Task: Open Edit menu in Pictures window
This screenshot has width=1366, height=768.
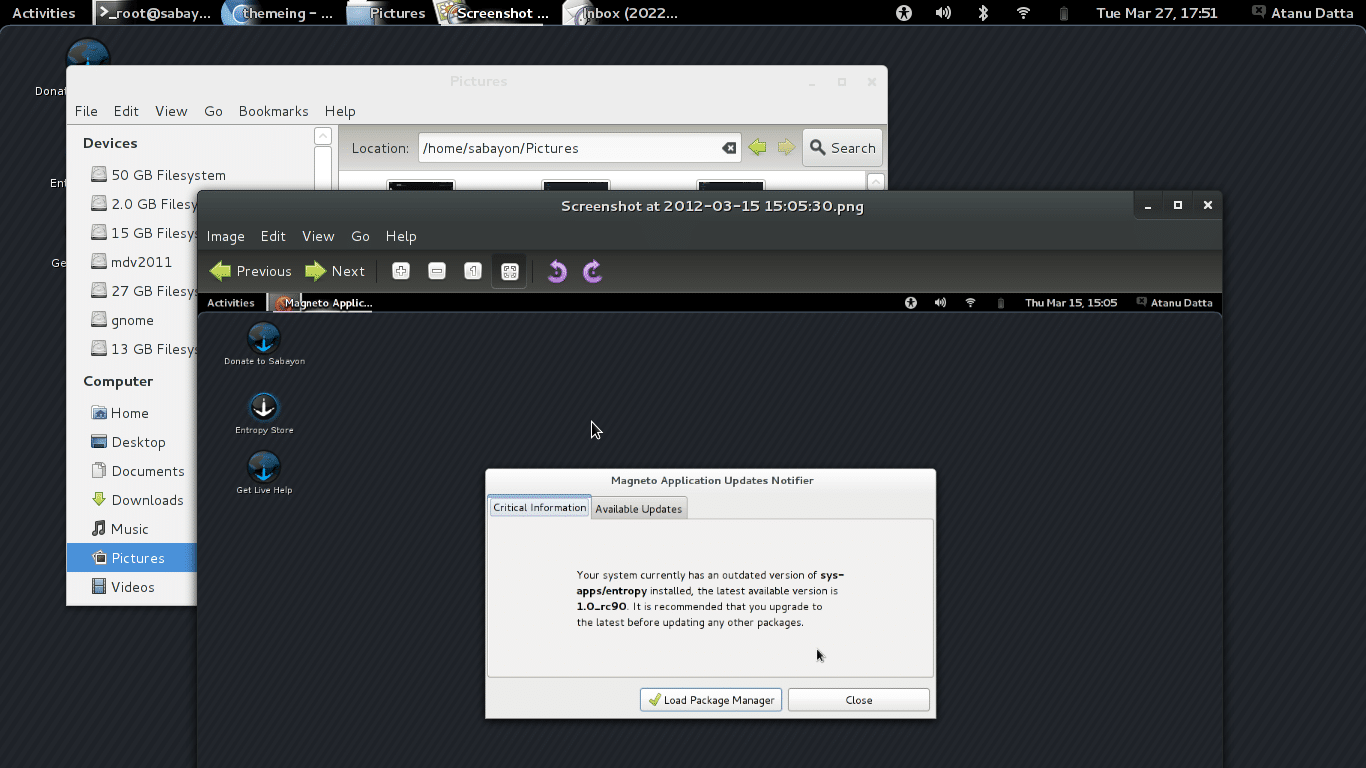Action: click(126, 111)
